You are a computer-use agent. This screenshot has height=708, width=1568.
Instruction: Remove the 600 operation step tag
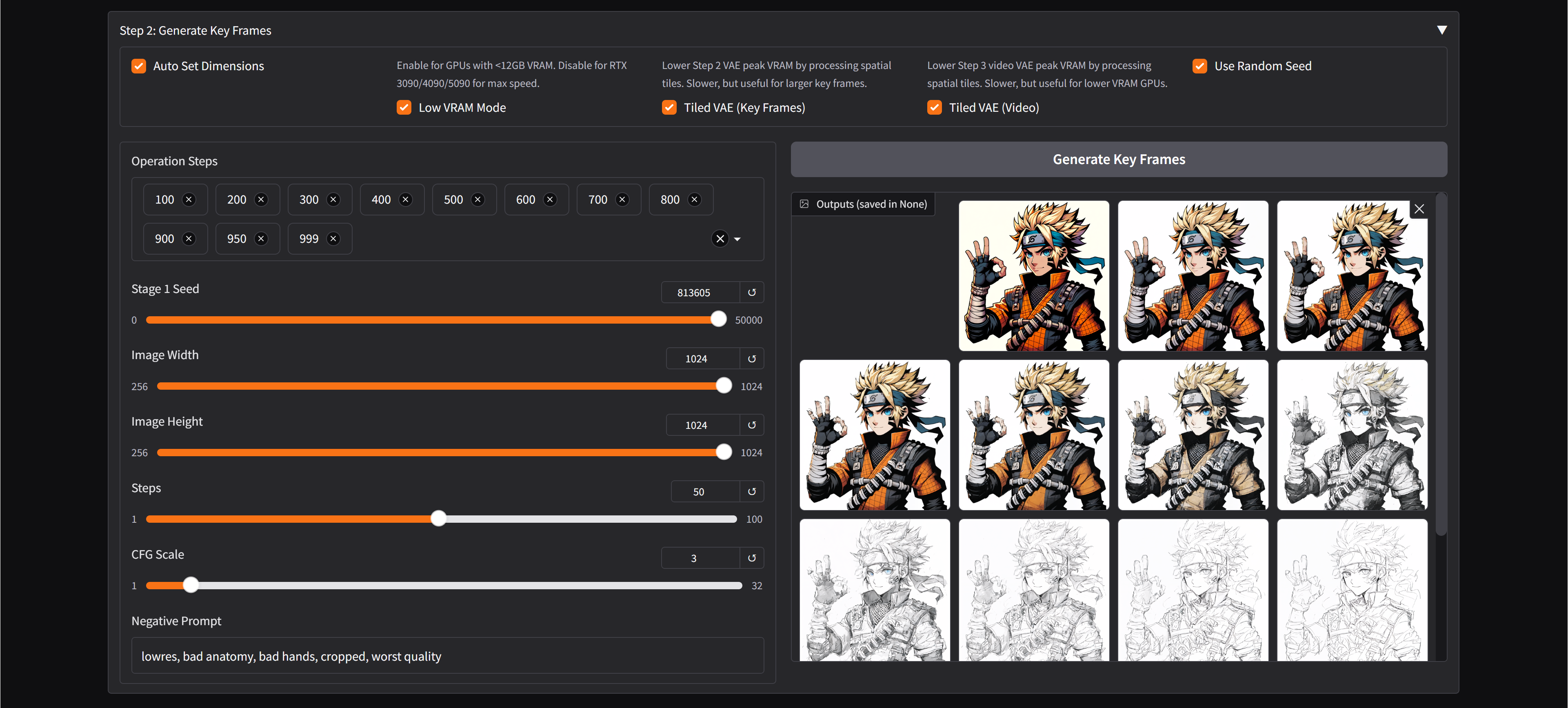550,200
